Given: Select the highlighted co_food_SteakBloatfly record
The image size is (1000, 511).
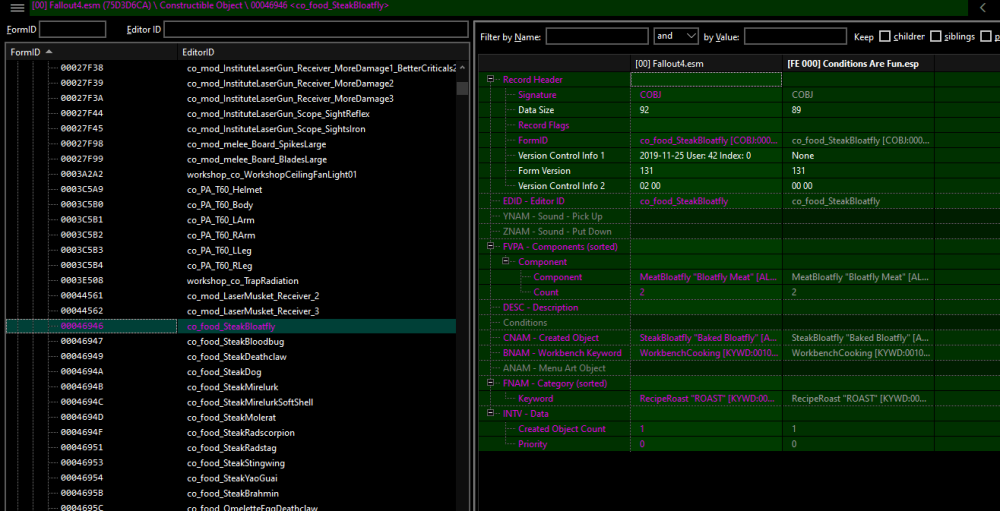Looking at the screenshot, I should (x=231, y=326).
